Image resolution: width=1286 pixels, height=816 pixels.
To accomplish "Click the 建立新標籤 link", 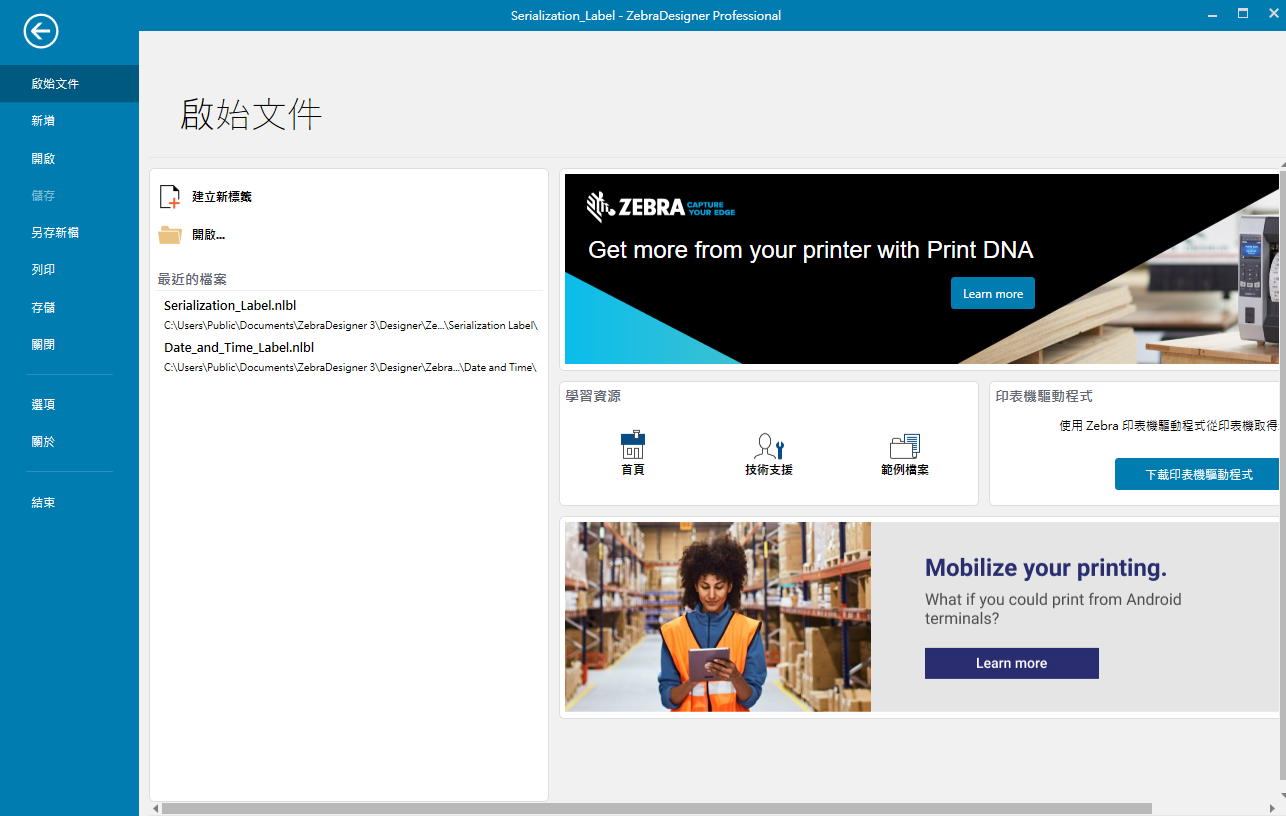I will pyautogui.click(x=222, y=197).
